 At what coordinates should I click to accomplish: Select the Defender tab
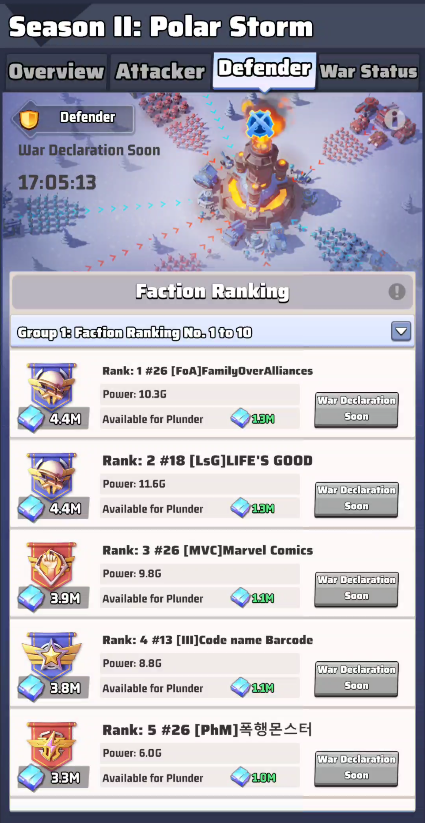pyautogui.click(x=264, y=70)
